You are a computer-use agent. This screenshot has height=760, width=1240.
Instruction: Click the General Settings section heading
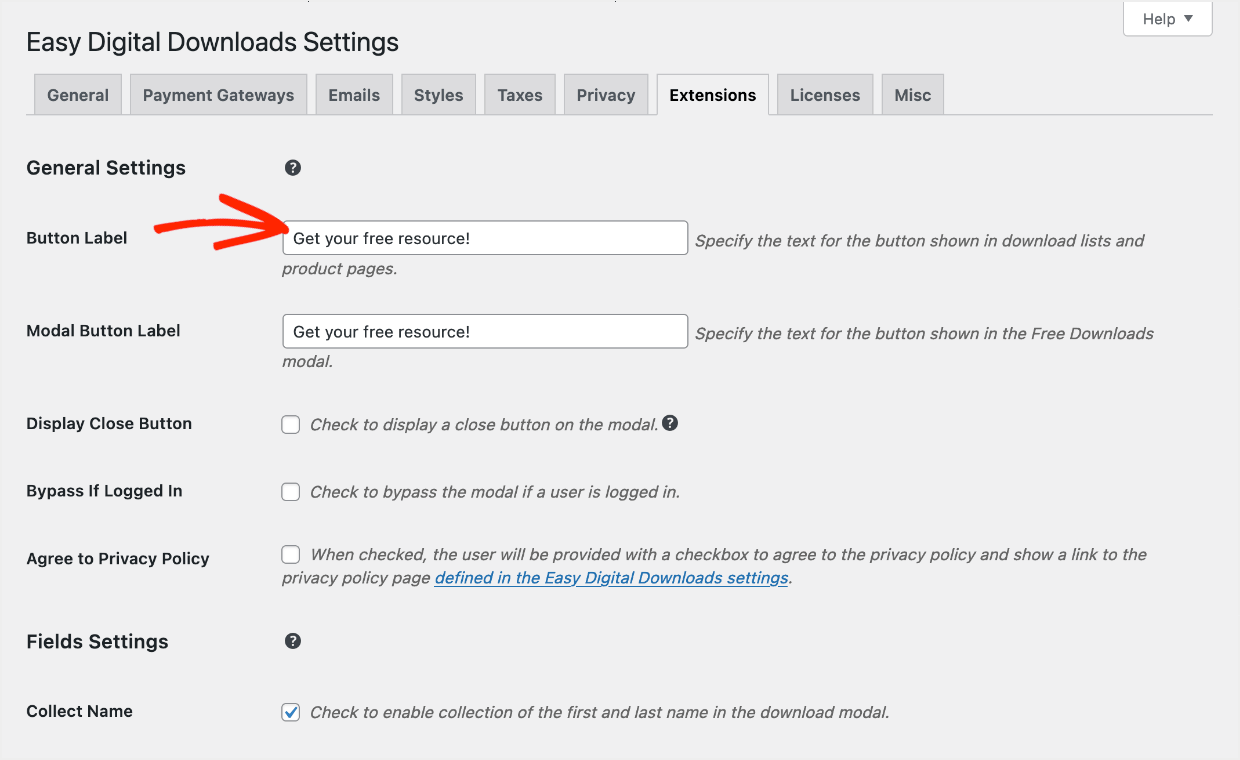pyautogui.click(x=106, y=168)
